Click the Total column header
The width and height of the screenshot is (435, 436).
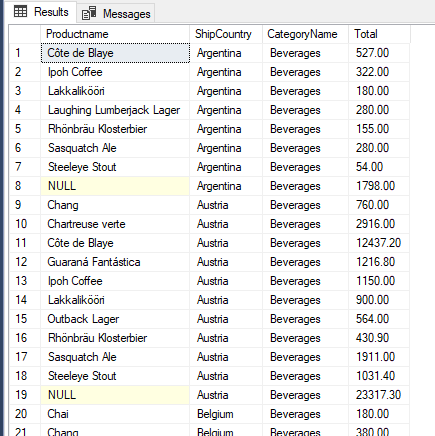[379, 34]
